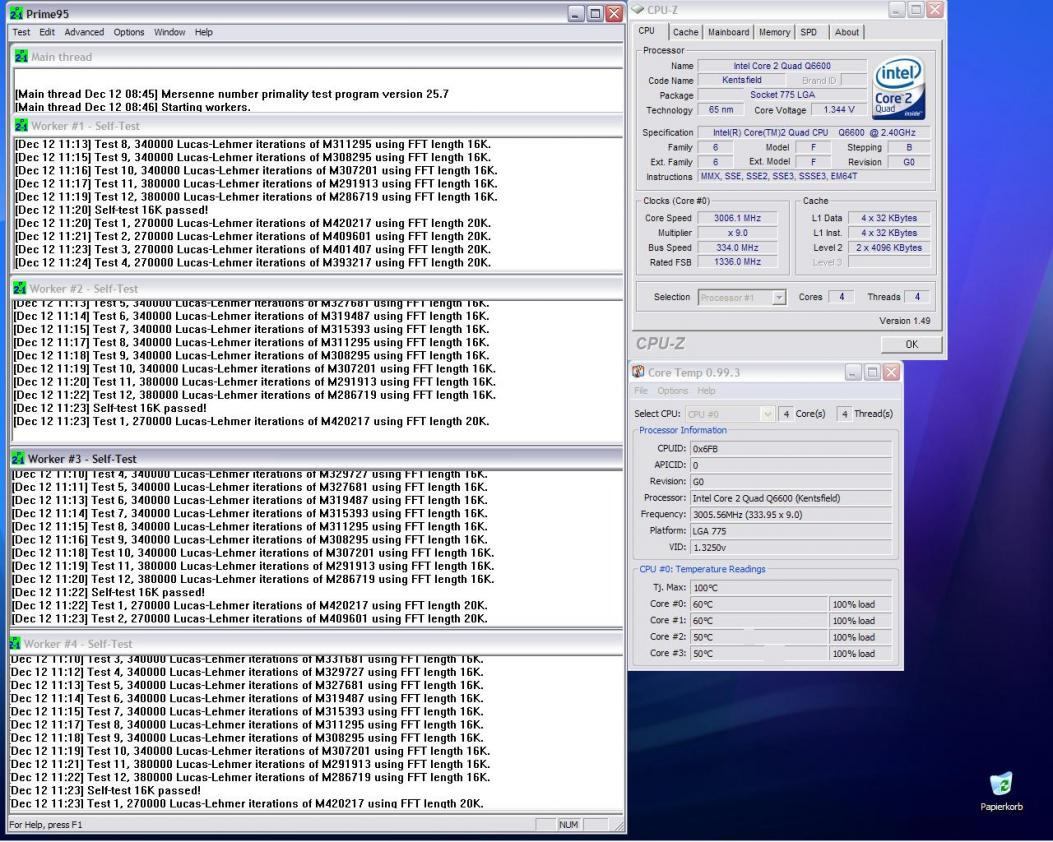Switch to the Cache tab in CPU-Z

tap(686, 32)
